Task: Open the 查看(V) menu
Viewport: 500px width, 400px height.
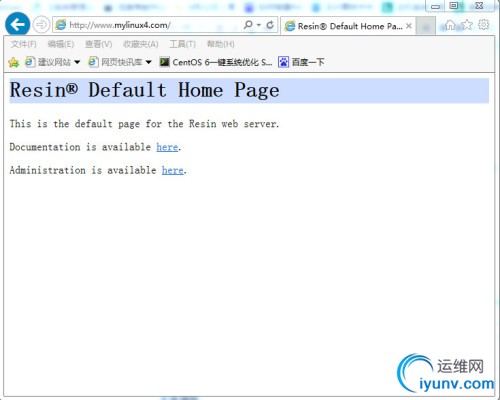Action: tap(98, 44)
